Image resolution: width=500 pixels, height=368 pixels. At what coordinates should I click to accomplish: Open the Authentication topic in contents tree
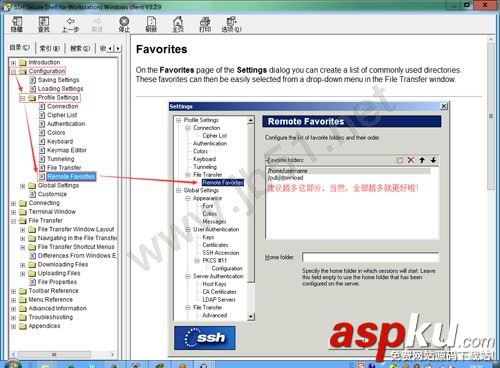[x=66, y=124]
